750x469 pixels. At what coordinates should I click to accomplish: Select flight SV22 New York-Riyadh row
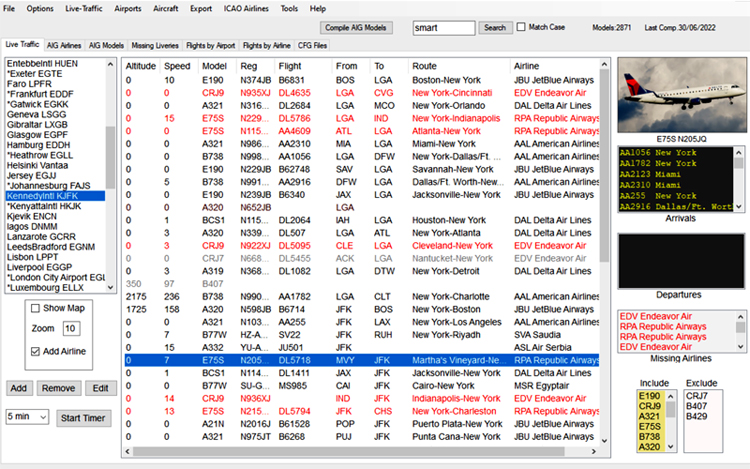click(x=362, y=335)
